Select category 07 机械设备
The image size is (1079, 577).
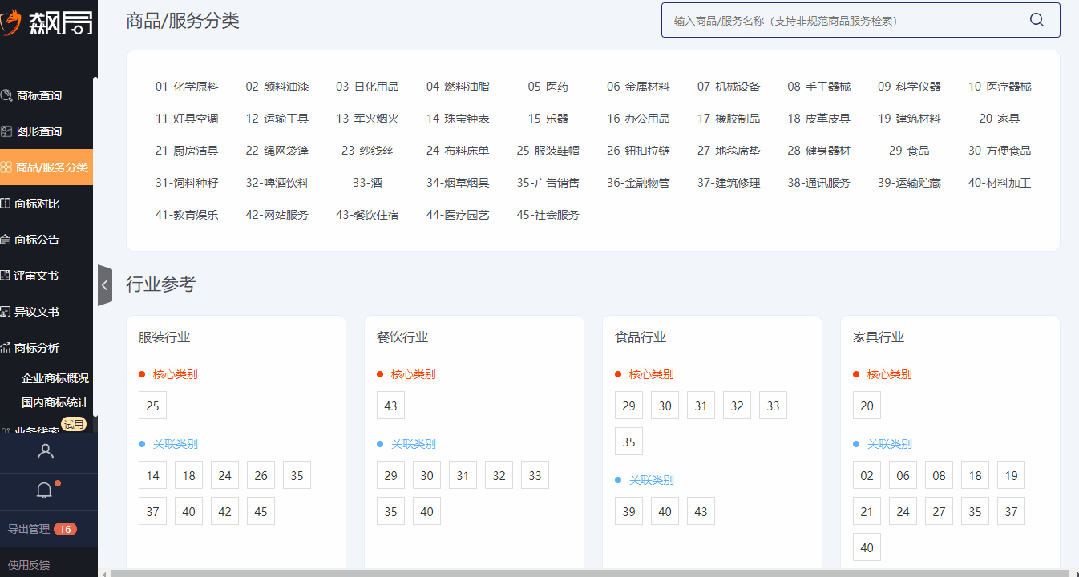(x=729, y=87)
